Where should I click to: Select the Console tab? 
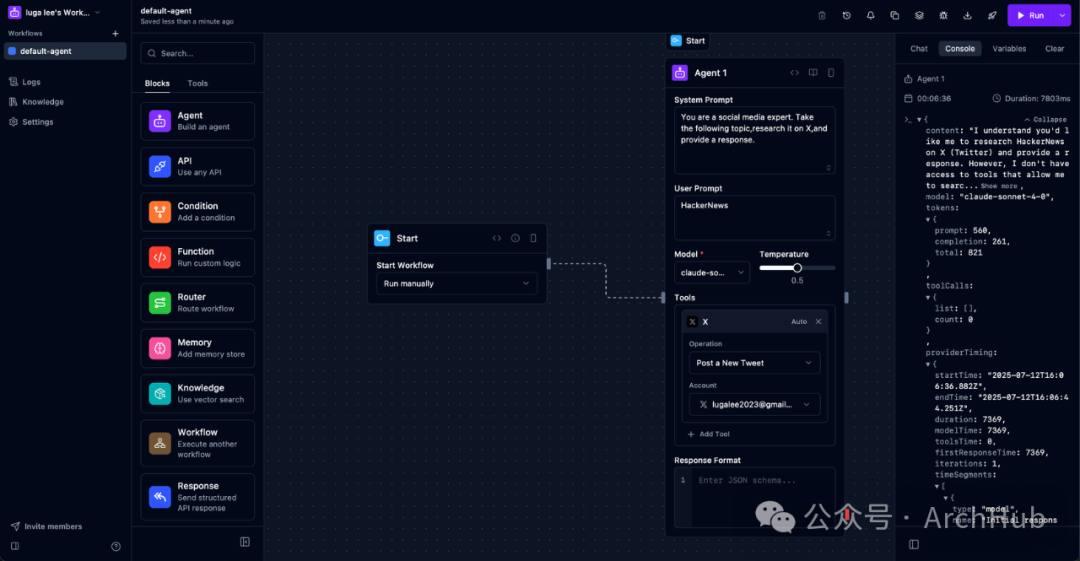[959, 49]
